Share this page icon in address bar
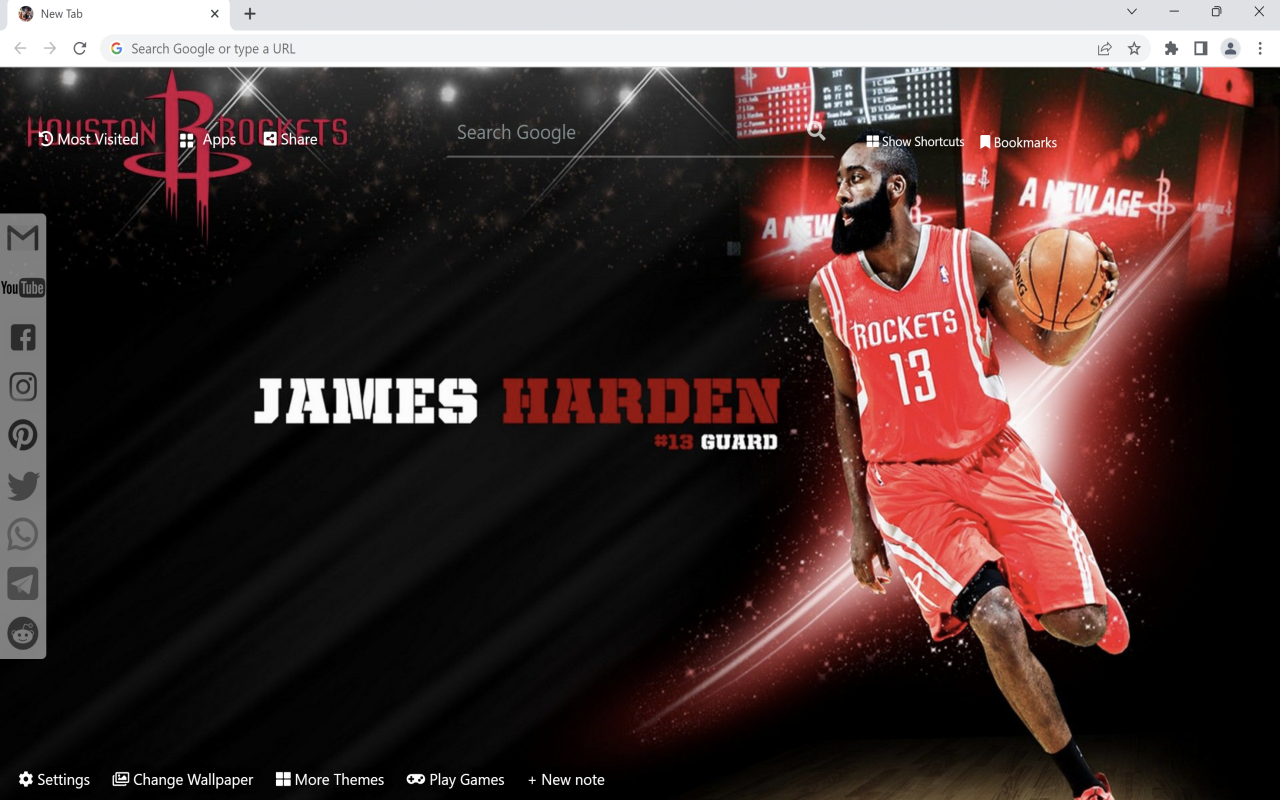This screenshot has width=1280, height=800. (1104, 48)
